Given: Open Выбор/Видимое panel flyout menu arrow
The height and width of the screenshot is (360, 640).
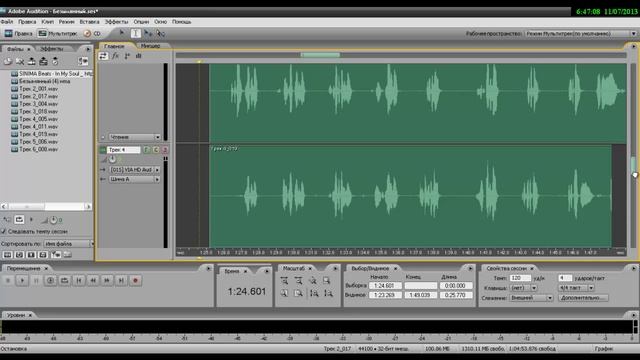Looking at the screenshot, I should (x=470, y=268).
